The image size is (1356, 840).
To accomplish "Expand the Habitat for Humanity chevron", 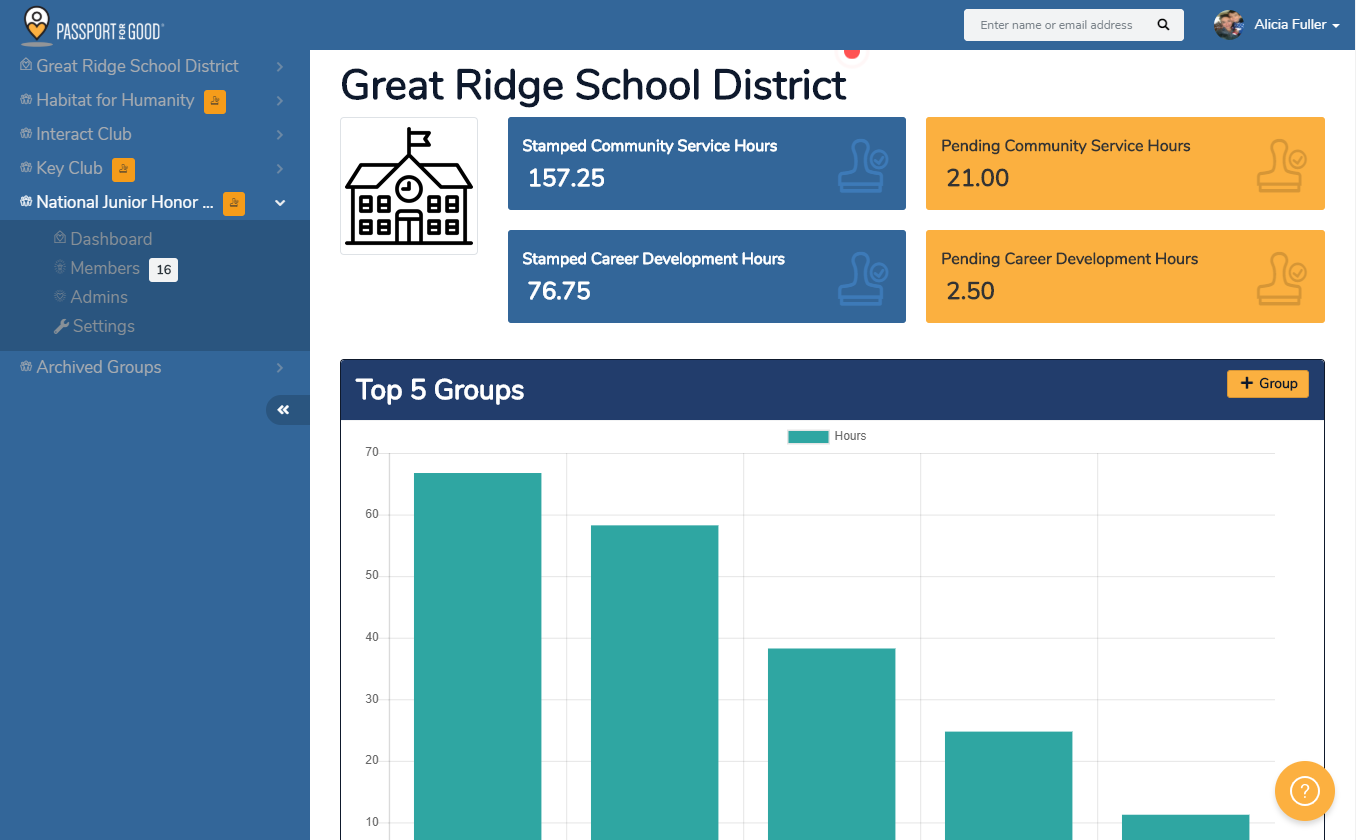I will (x=280, y=101).
